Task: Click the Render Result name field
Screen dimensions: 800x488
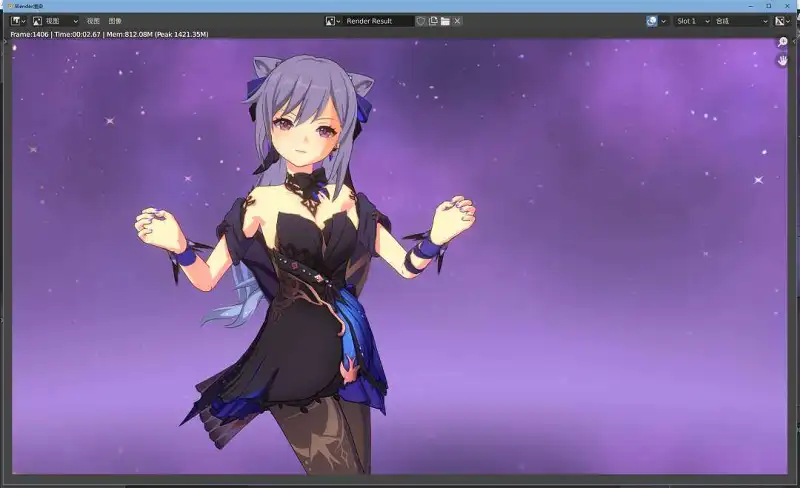Action: (378, 21)
